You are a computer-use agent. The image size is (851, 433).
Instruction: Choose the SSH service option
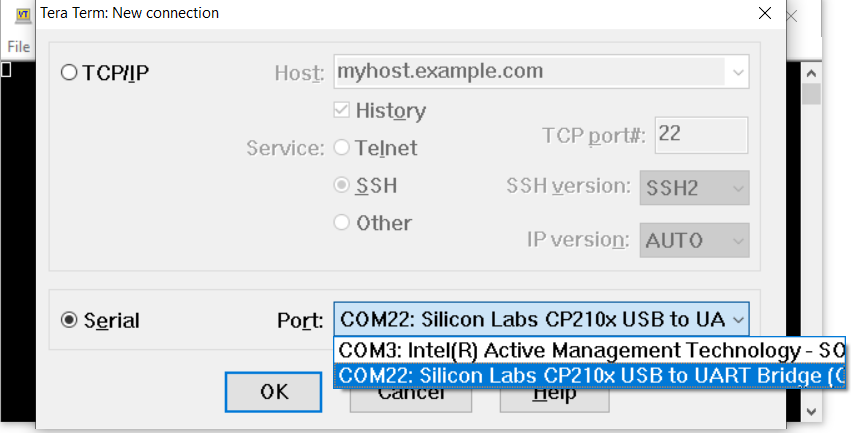click(x=342, y=186)
